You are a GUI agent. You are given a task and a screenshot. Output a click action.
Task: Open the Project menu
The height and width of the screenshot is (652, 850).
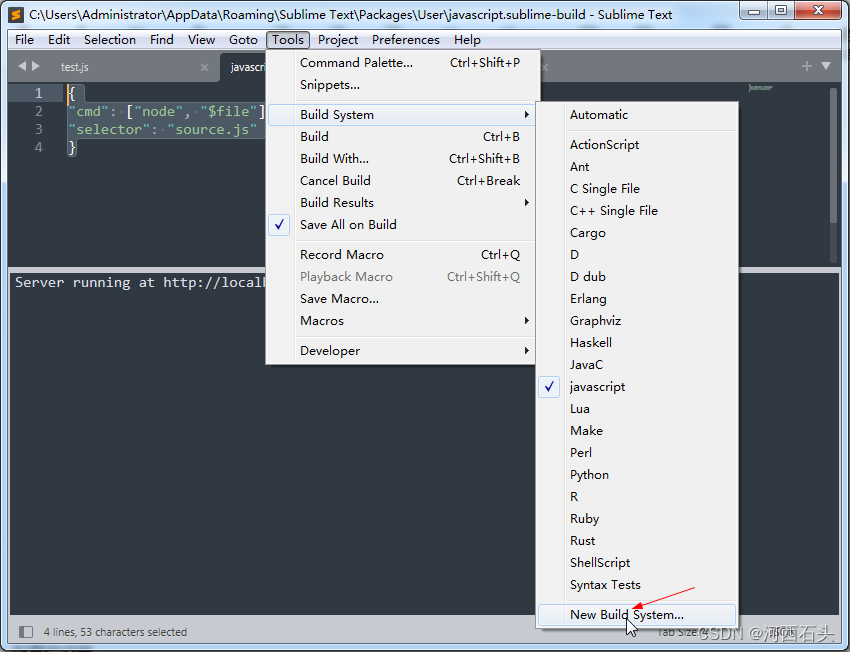point(338,40)
